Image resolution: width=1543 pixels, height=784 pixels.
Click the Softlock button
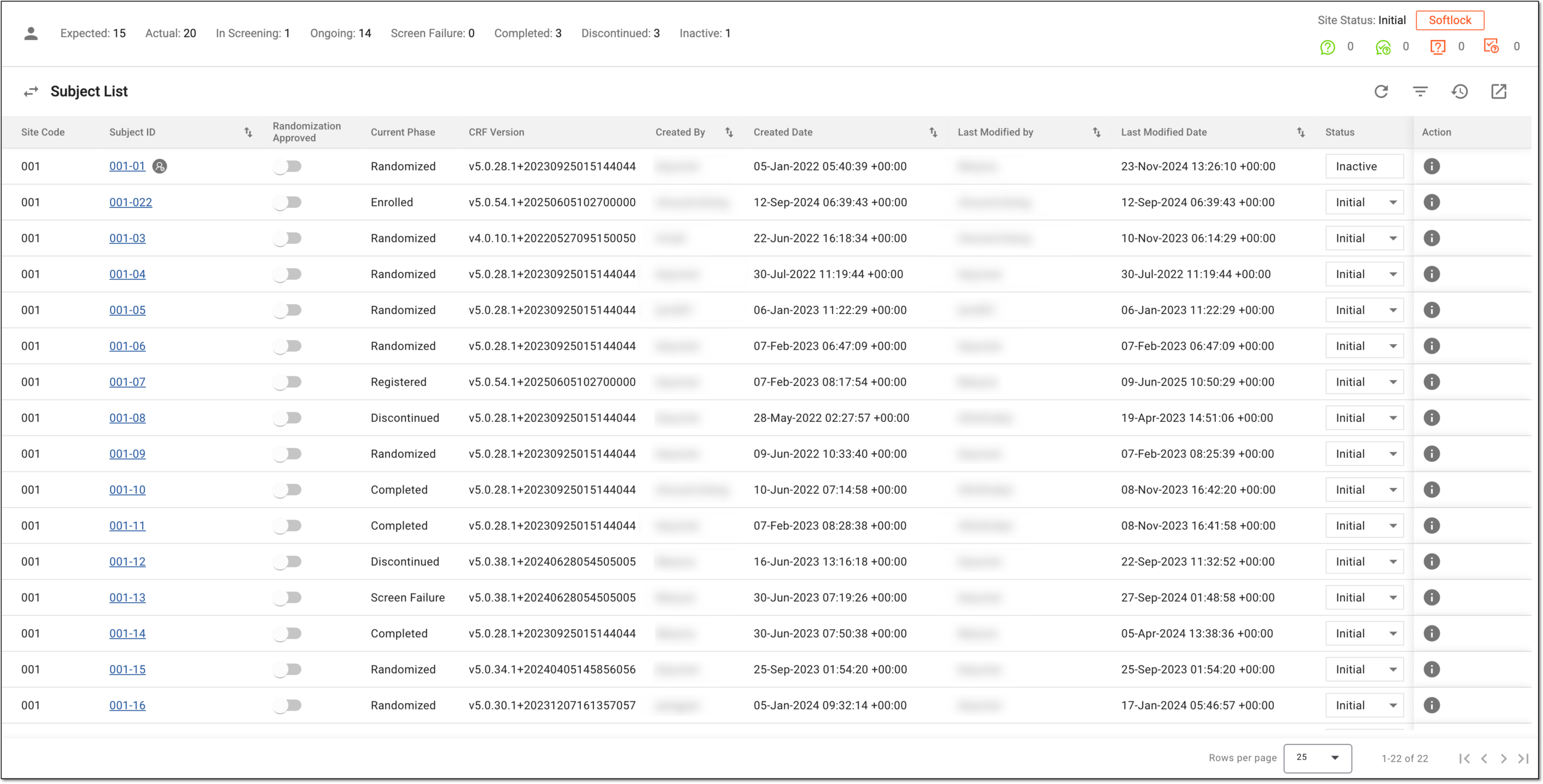(x=1450, y=20)
